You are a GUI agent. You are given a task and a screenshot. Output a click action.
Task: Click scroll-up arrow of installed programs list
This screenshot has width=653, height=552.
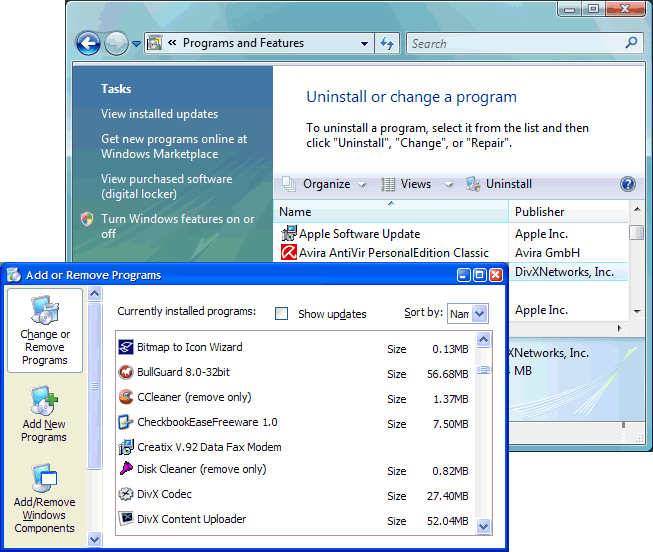[484, 340]
